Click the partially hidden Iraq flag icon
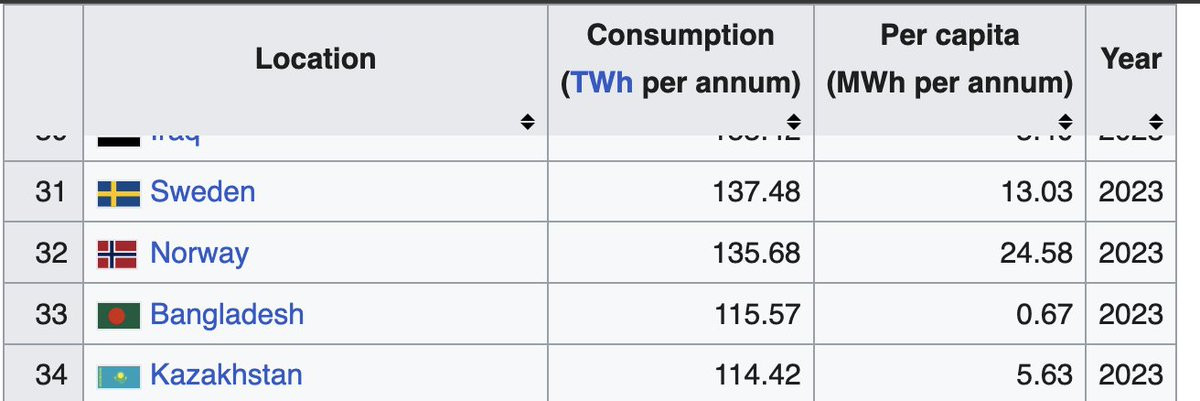The image size is (1200, 401). 118,140
